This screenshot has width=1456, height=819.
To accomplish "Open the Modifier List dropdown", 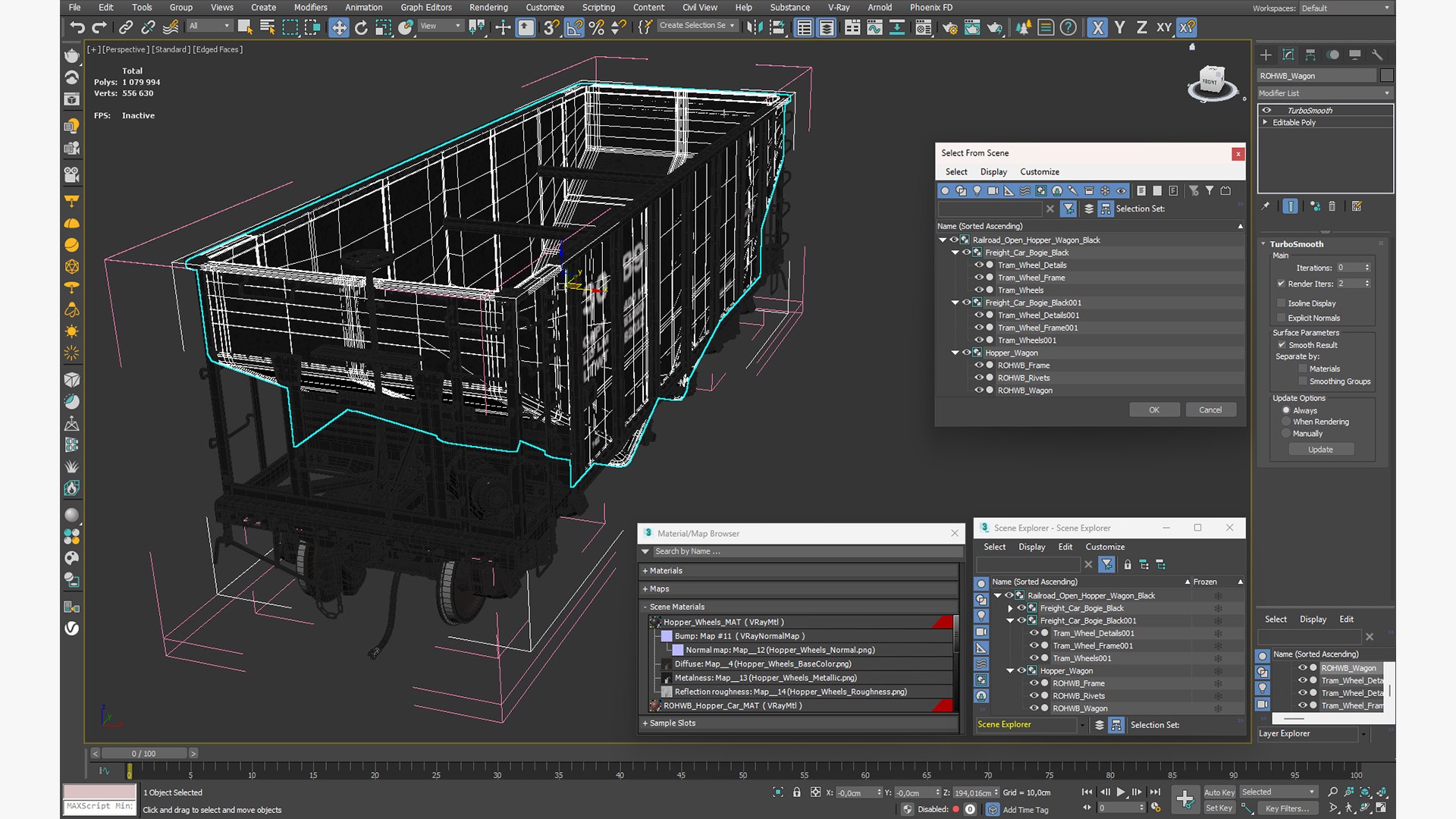I will tap(1325, 93).
